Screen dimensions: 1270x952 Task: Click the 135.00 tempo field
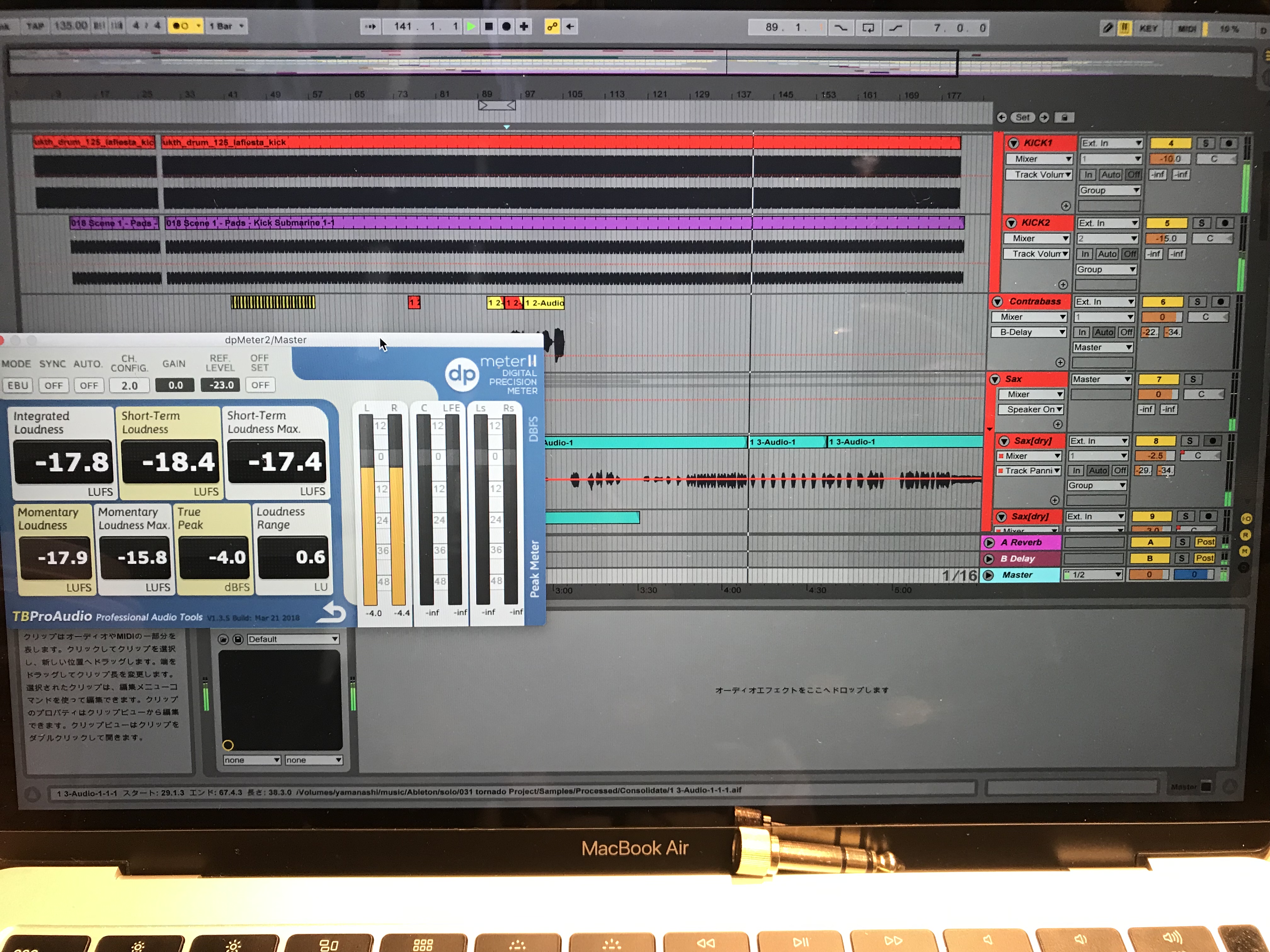pos(70,26)
